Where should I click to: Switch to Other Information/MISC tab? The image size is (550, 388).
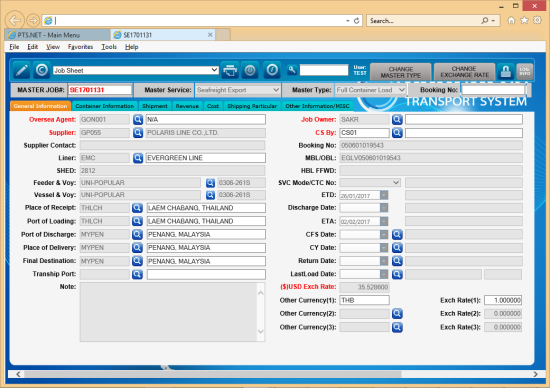(317, 106)
